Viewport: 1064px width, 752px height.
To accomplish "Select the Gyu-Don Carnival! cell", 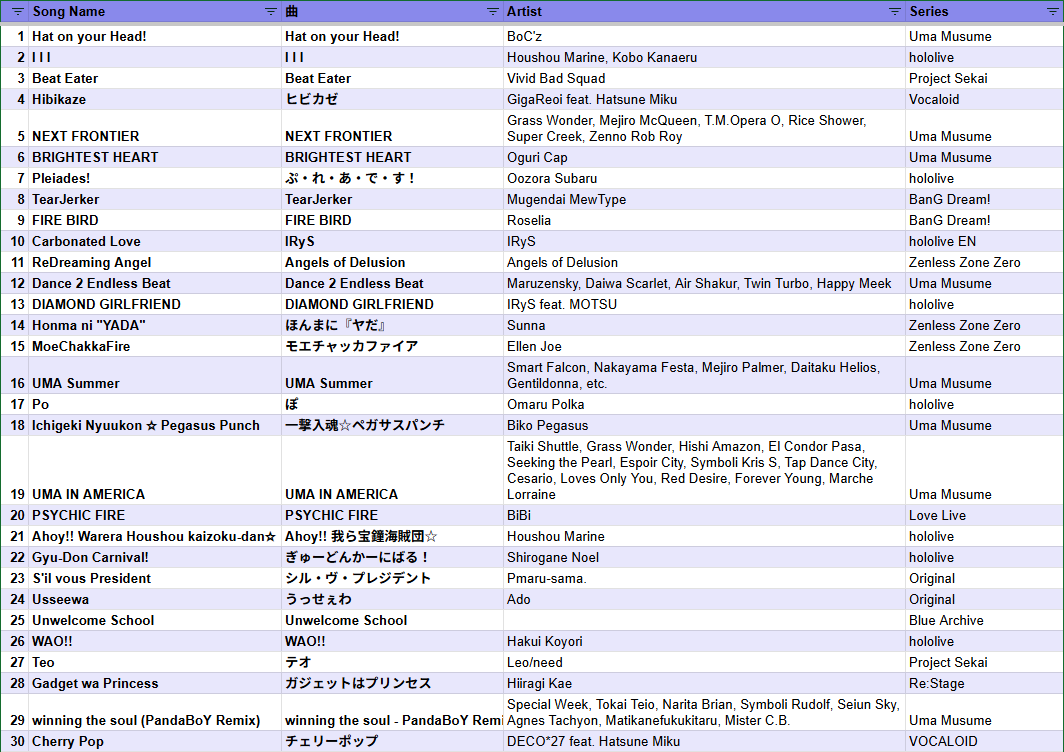I will click(155, 558).
